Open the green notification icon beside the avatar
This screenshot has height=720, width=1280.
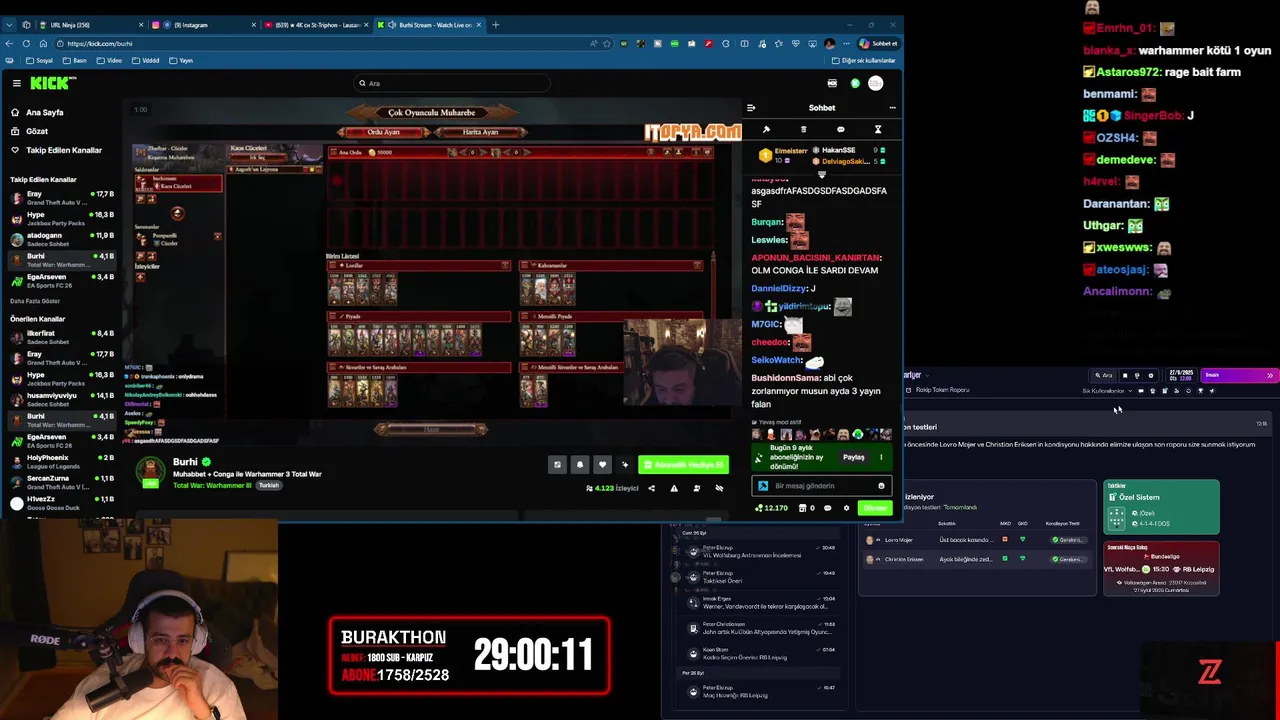pyautogui.click(x=855, y=83)
